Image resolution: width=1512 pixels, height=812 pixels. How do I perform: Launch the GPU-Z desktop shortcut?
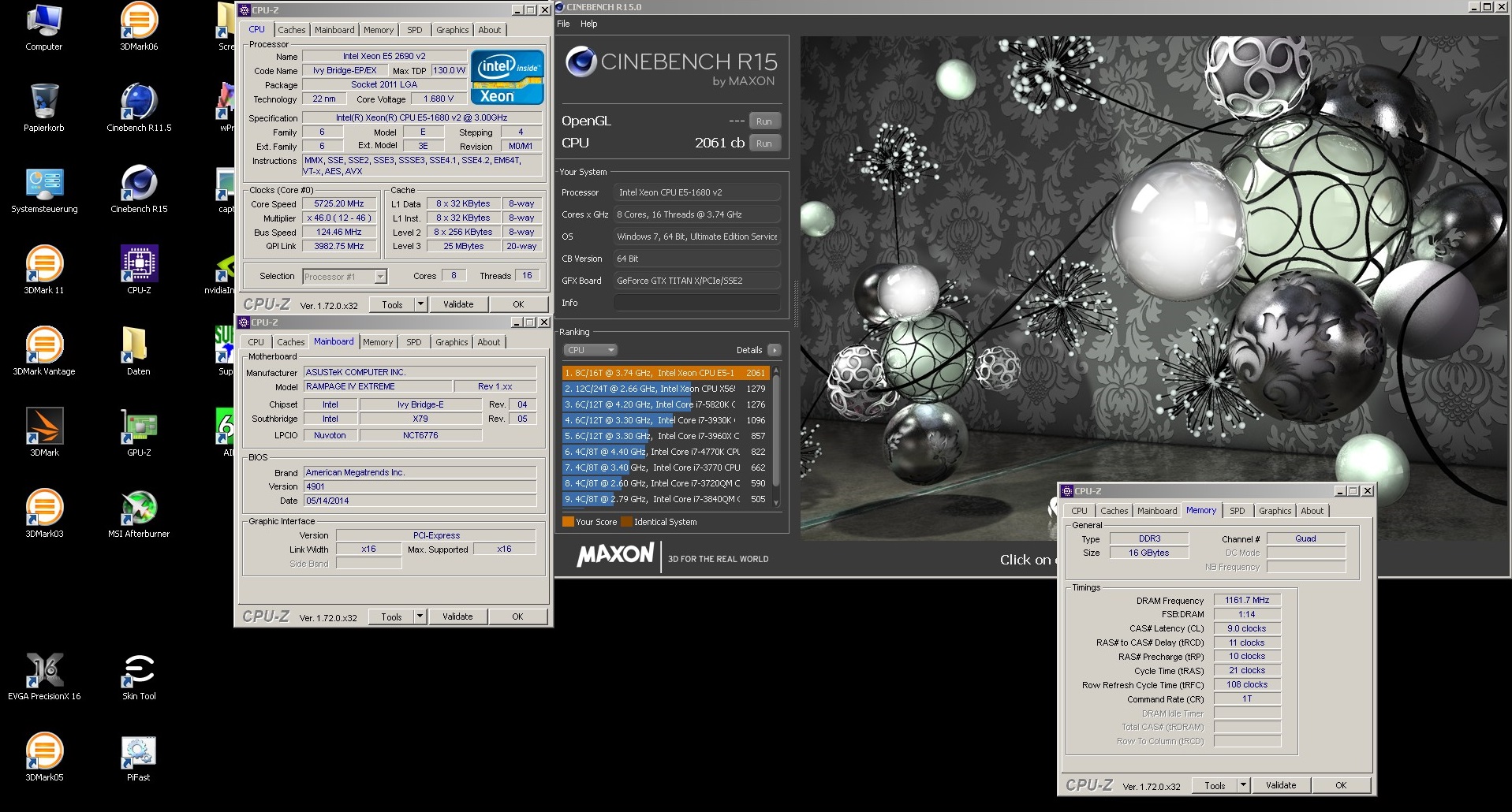[139, 433]
